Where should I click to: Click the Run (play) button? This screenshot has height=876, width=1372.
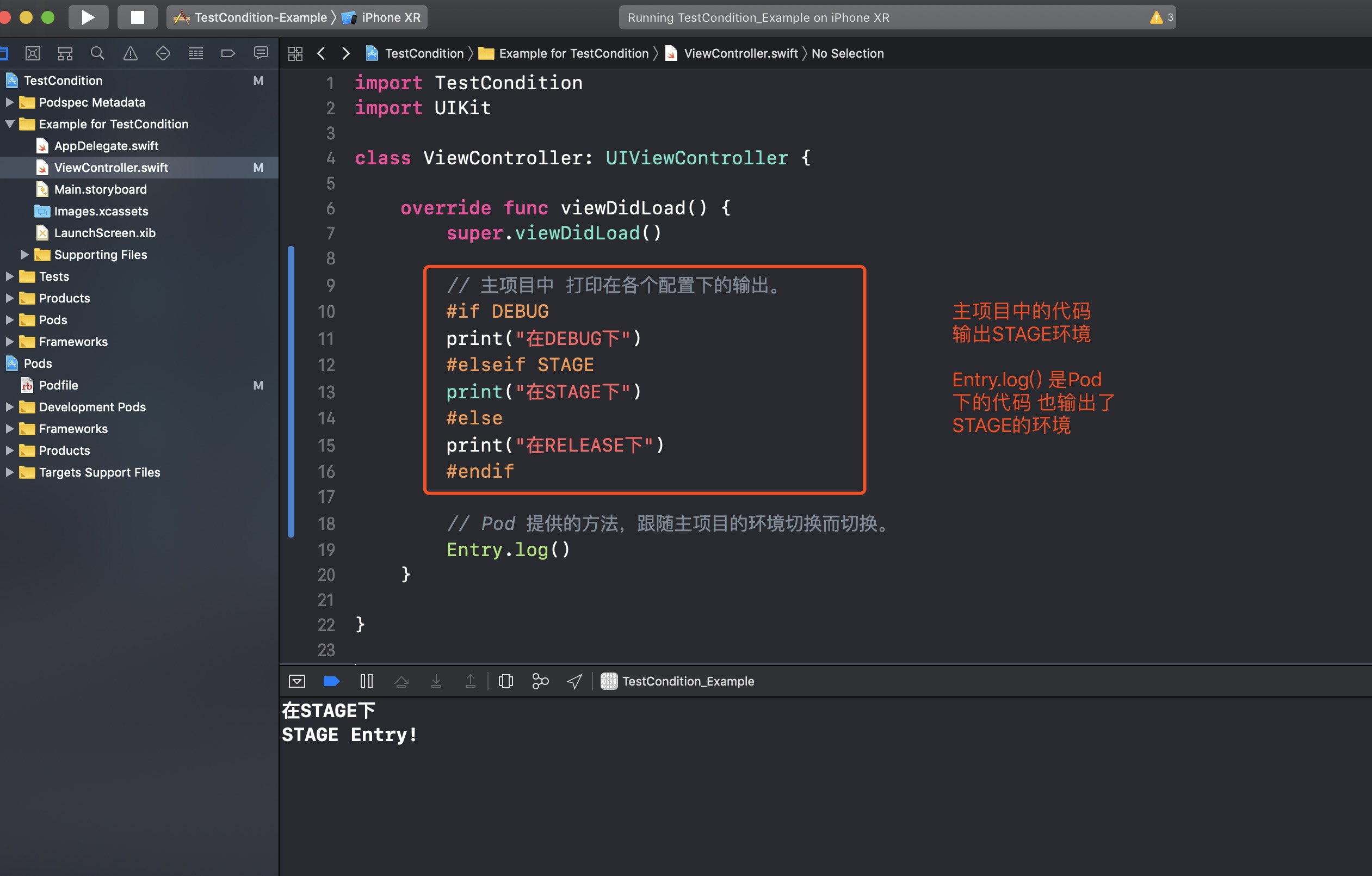pyautogui.click(x=88, y=17)
